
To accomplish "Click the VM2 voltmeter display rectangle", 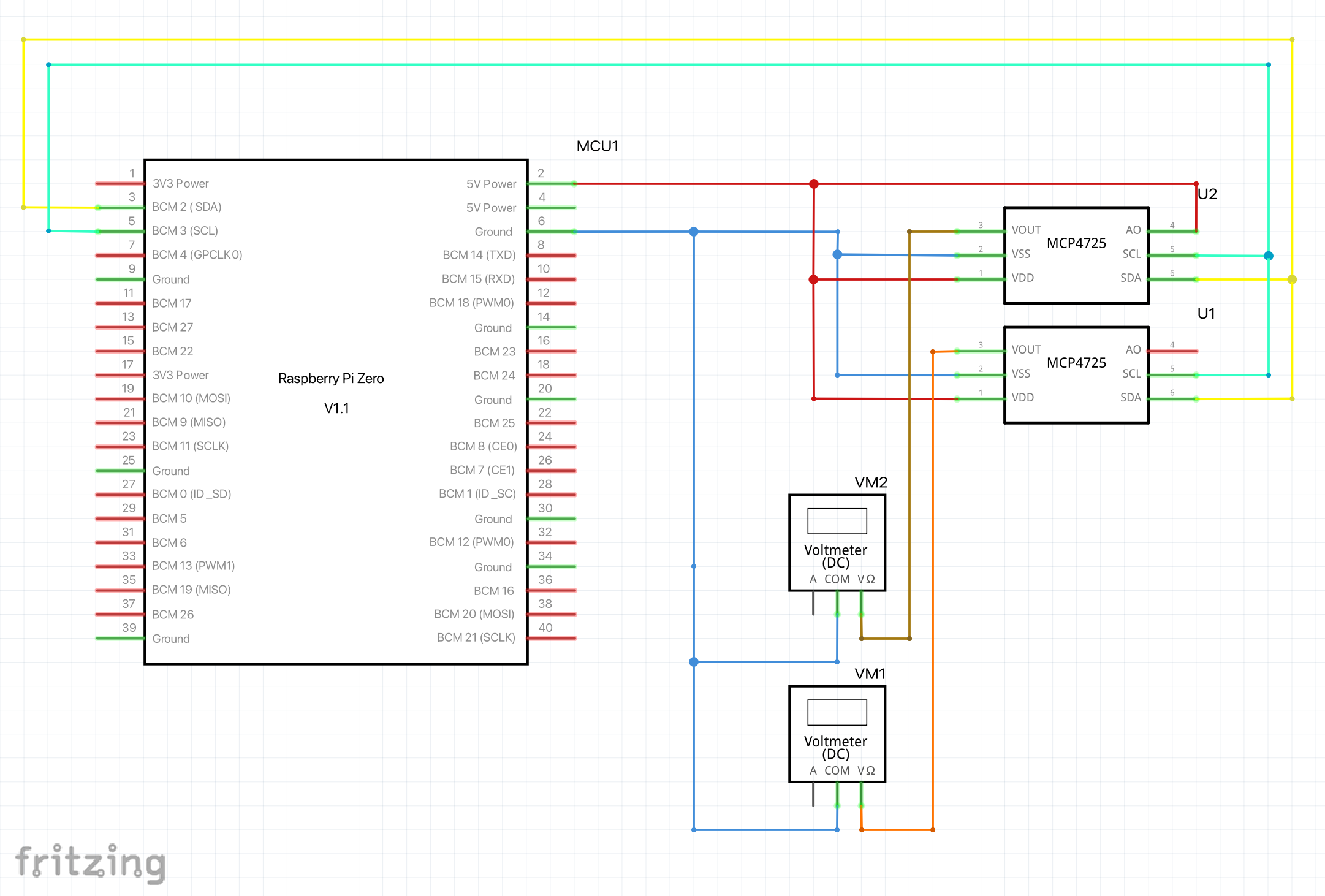I will coord(837,521).
